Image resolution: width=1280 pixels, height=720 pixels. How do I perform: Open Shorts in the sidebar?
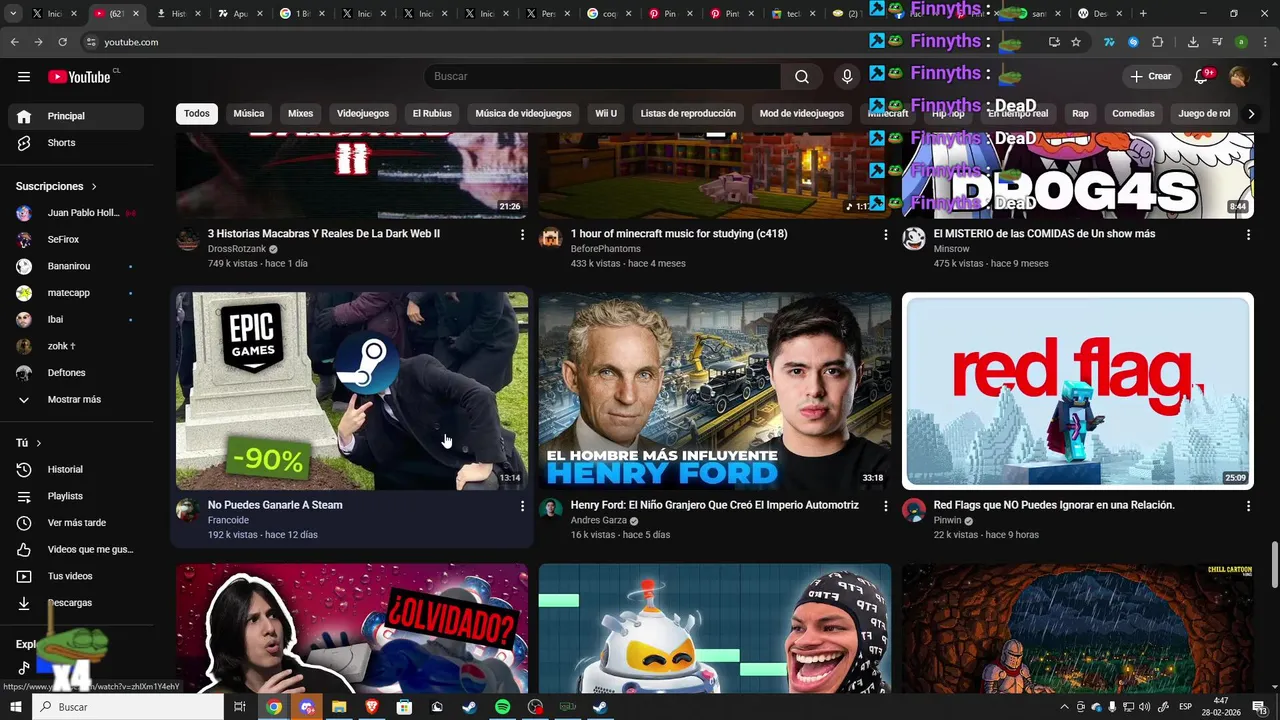76,143
